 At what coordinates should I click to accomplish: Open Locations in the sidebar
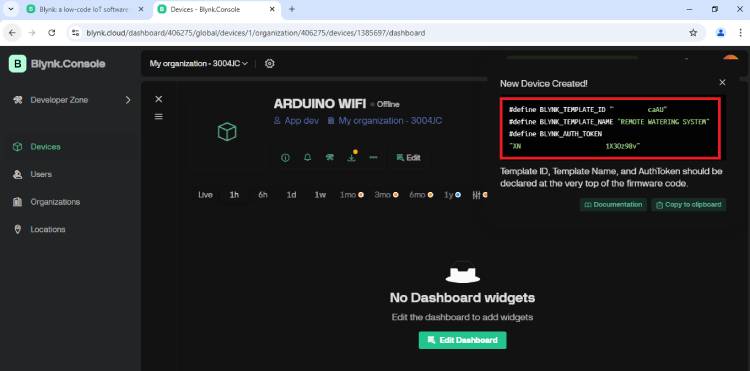point(48,229)
